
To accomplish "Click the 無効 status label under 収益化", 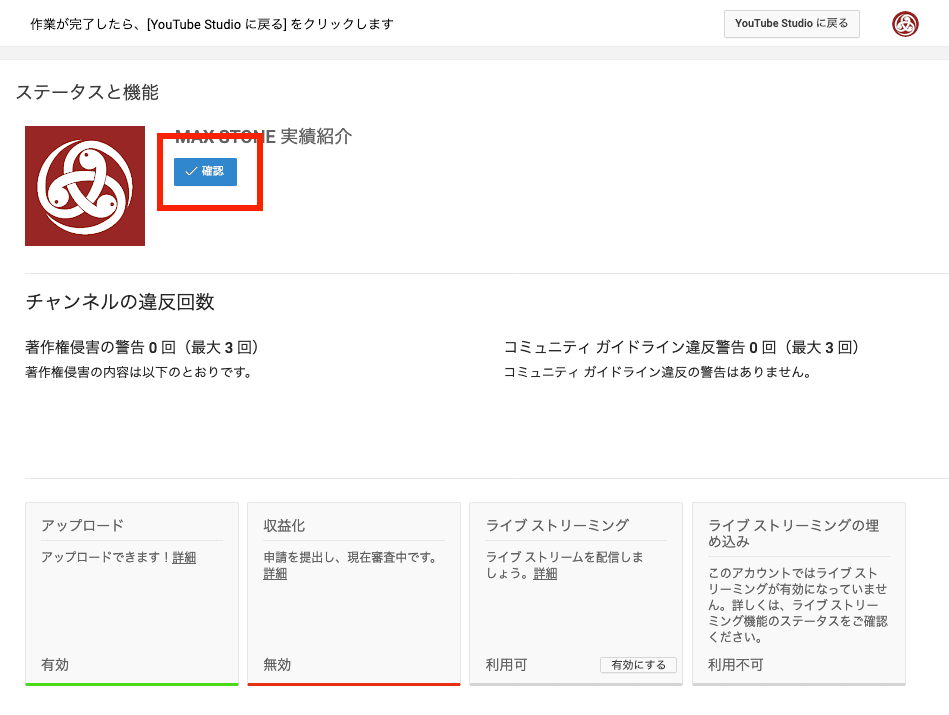I will 276,664.
